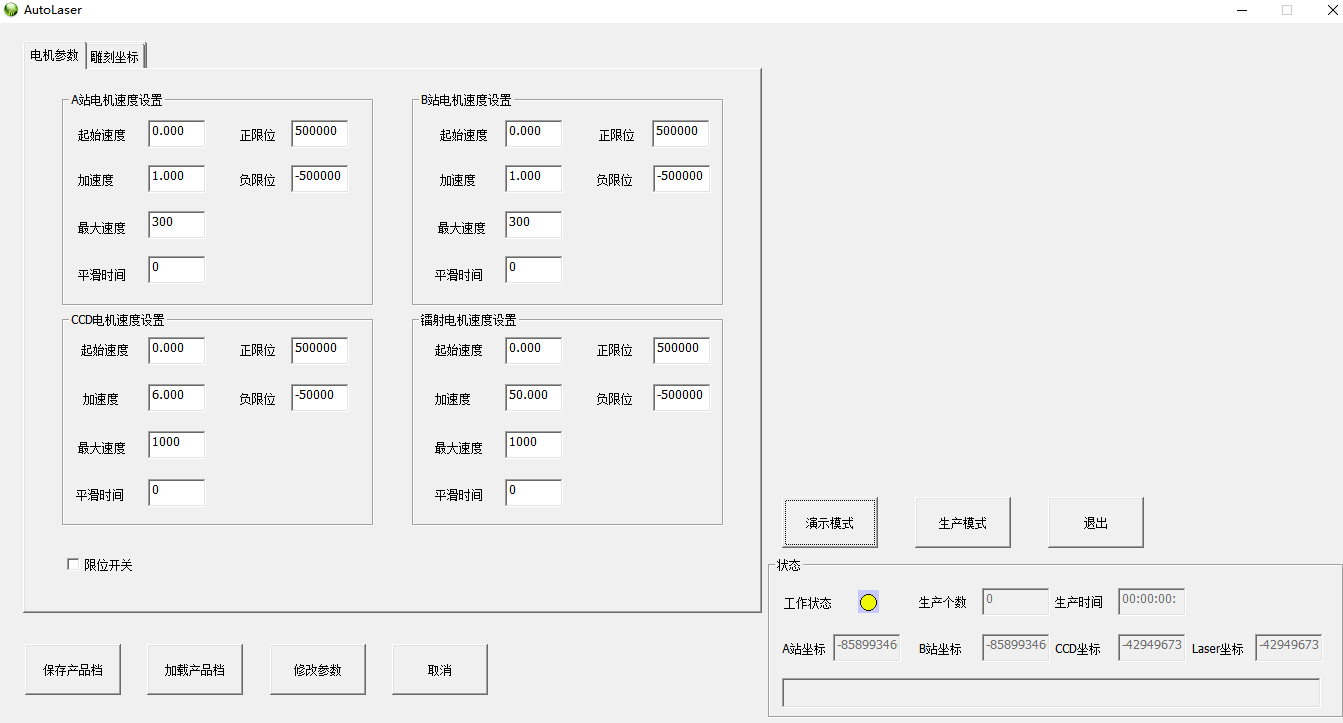Focus 镭射电机 起始速度 field

tap(534, 351)
